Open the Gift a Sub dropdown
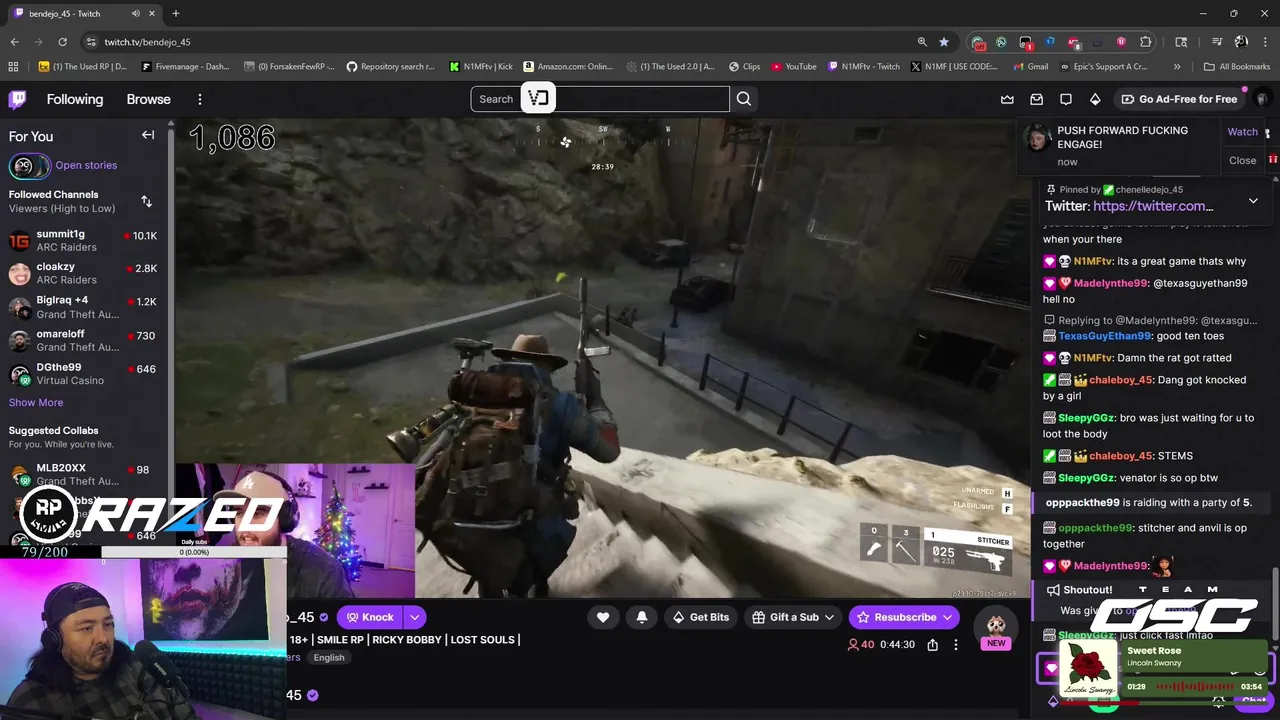Screen dimensions: 1280x720 [829, 617]
